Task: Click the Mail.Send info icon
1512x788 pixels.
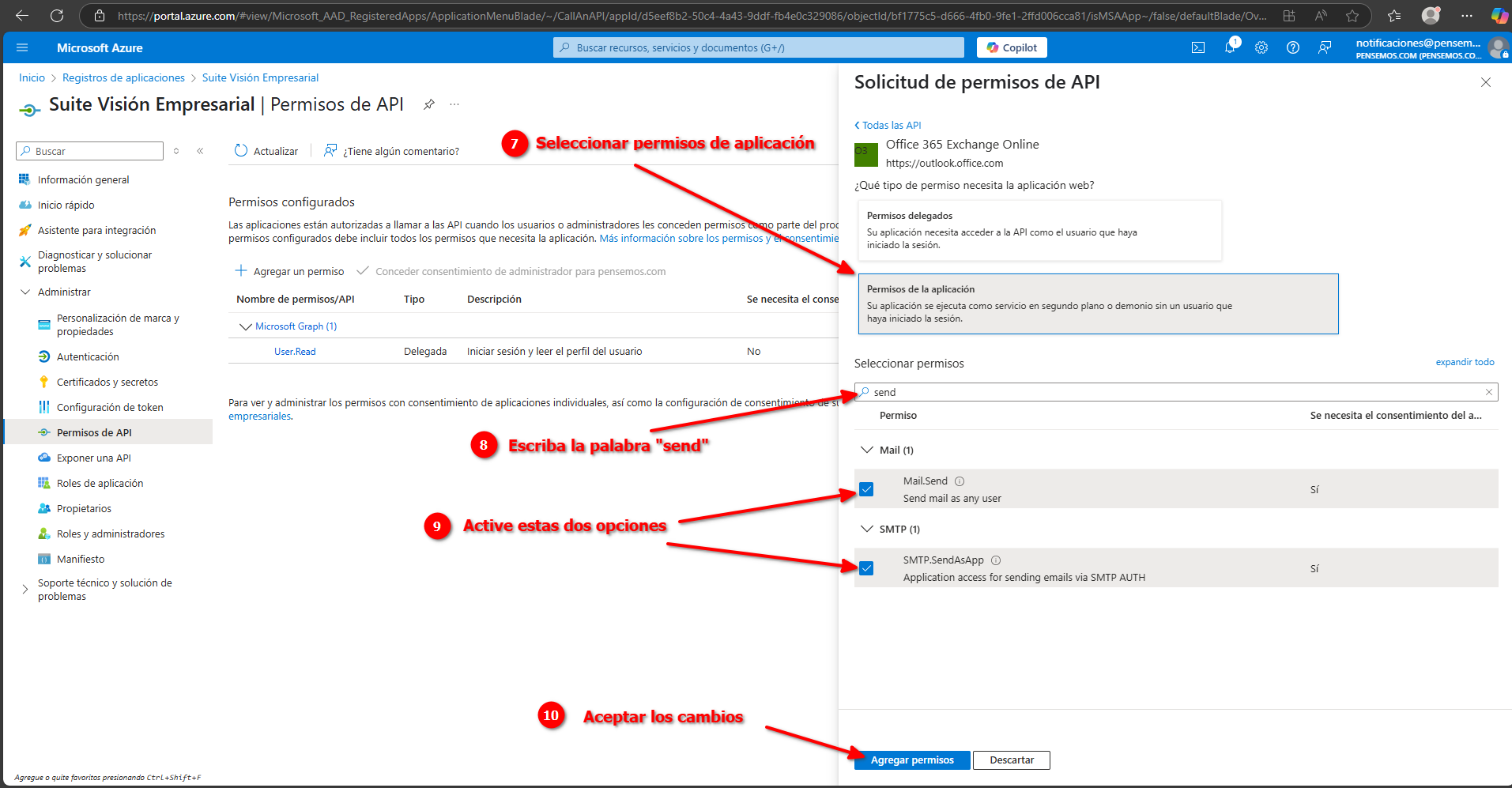Action: (x=960, y=481)
